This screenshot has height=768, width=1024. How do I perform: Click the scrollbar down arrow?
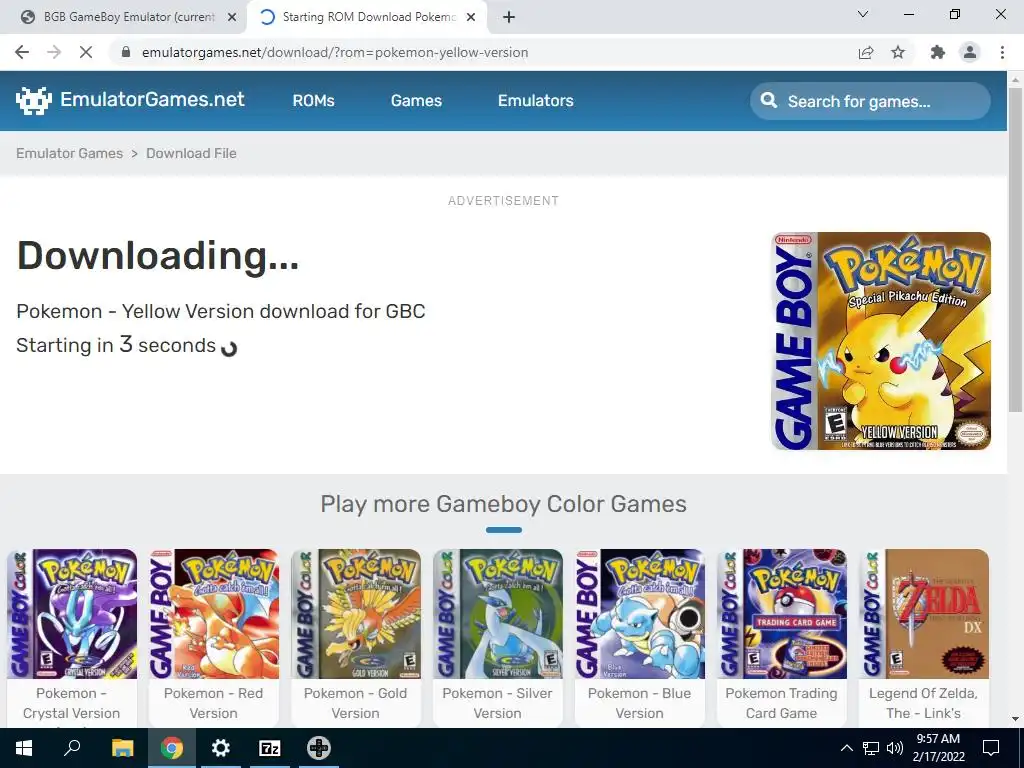(x=1015, y=719)
